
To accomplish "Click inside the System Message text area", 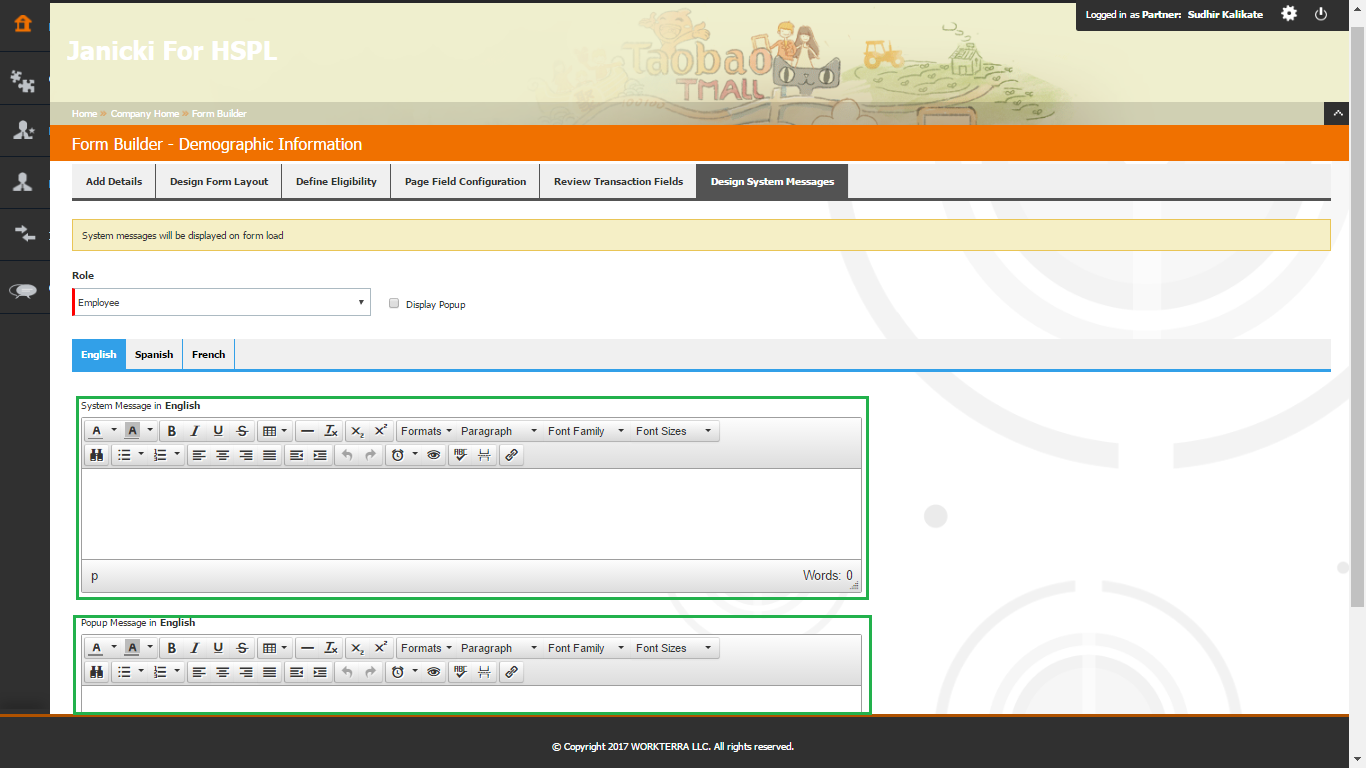I will tap(470, 513).
